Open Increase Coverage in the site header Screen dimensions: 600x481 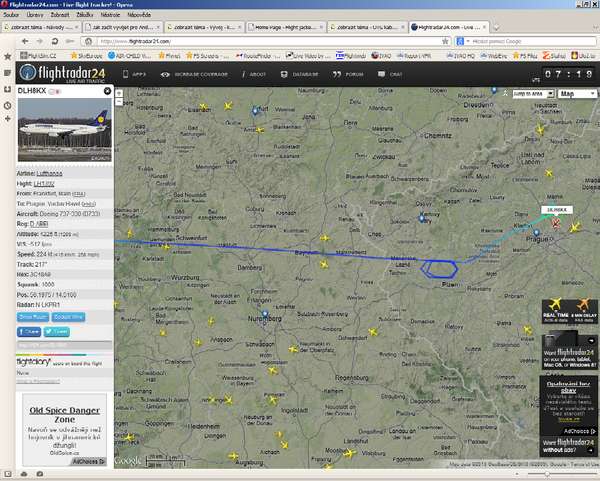tap(194, 74)
